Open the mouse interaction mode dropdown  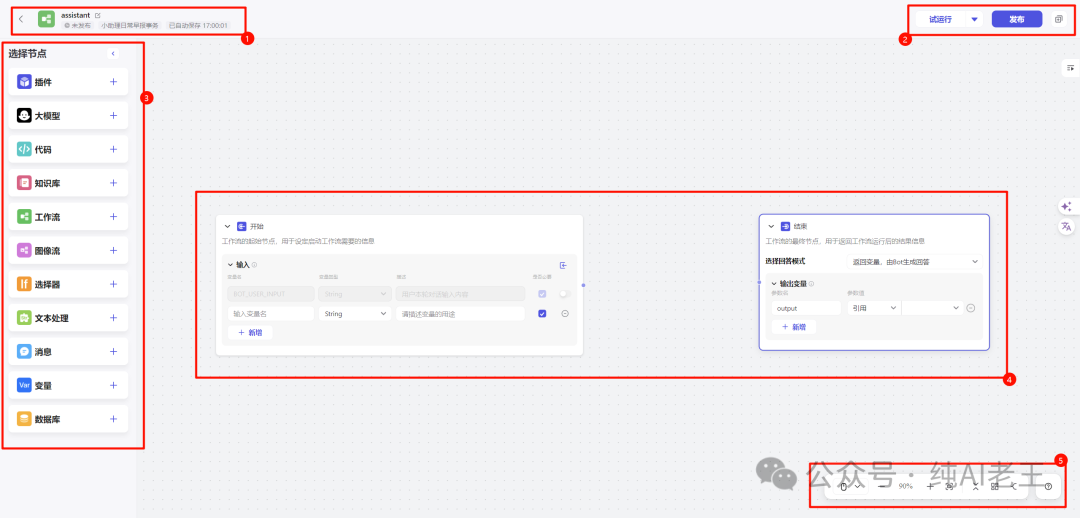[850, 486]
